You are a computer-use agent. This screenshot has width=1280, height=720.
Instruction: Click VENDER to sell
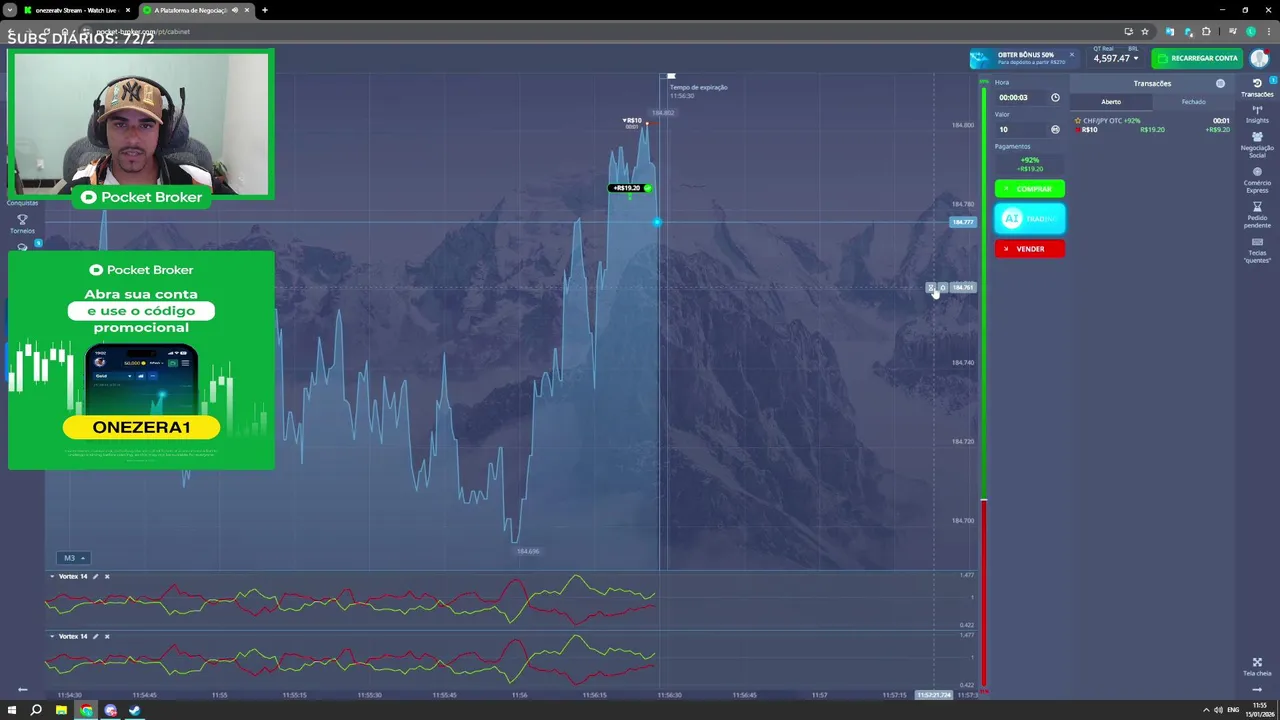point(1030,249)
